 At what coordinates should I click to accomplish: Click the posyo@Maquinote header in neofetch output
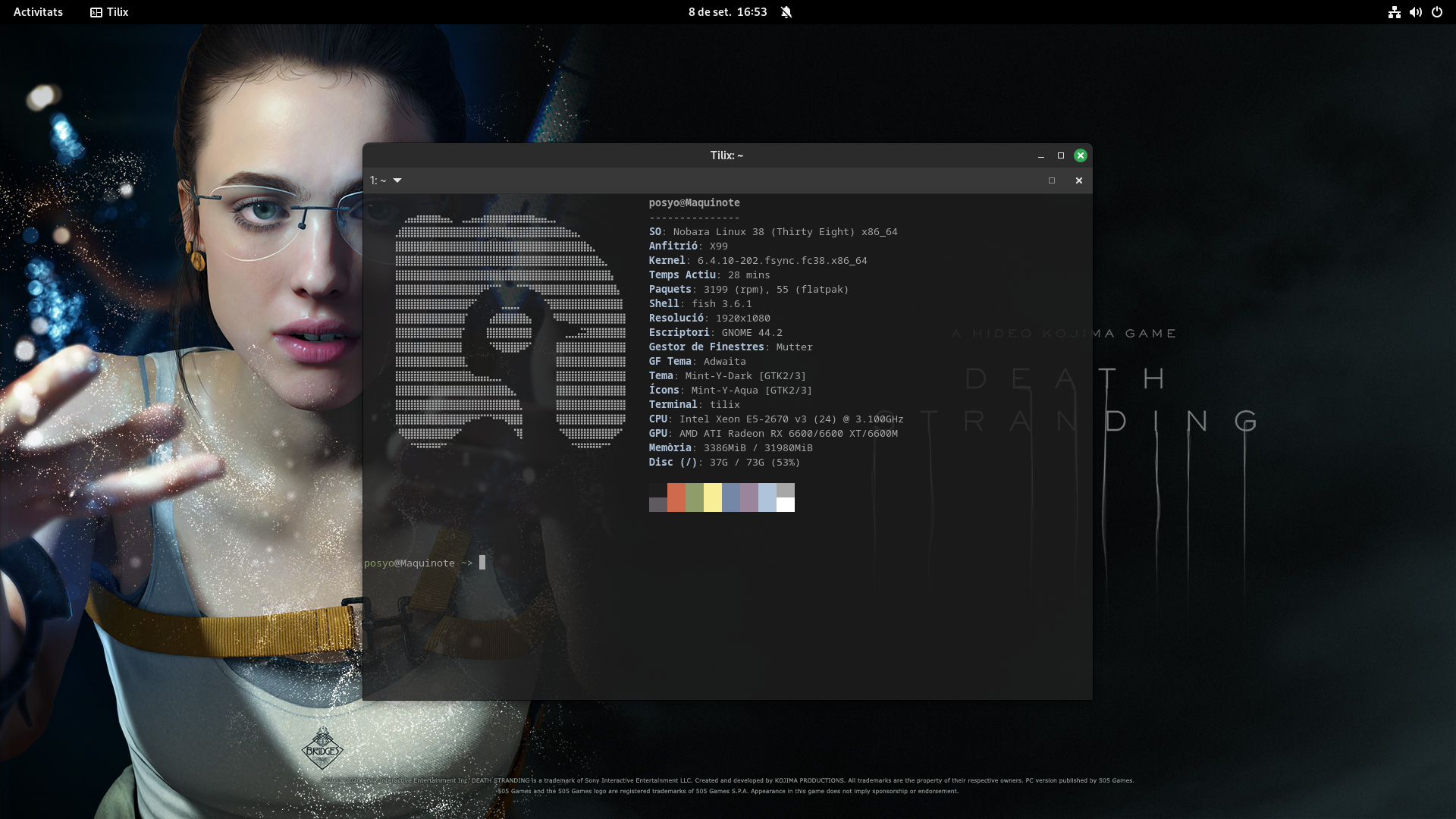tap(694, 202)
